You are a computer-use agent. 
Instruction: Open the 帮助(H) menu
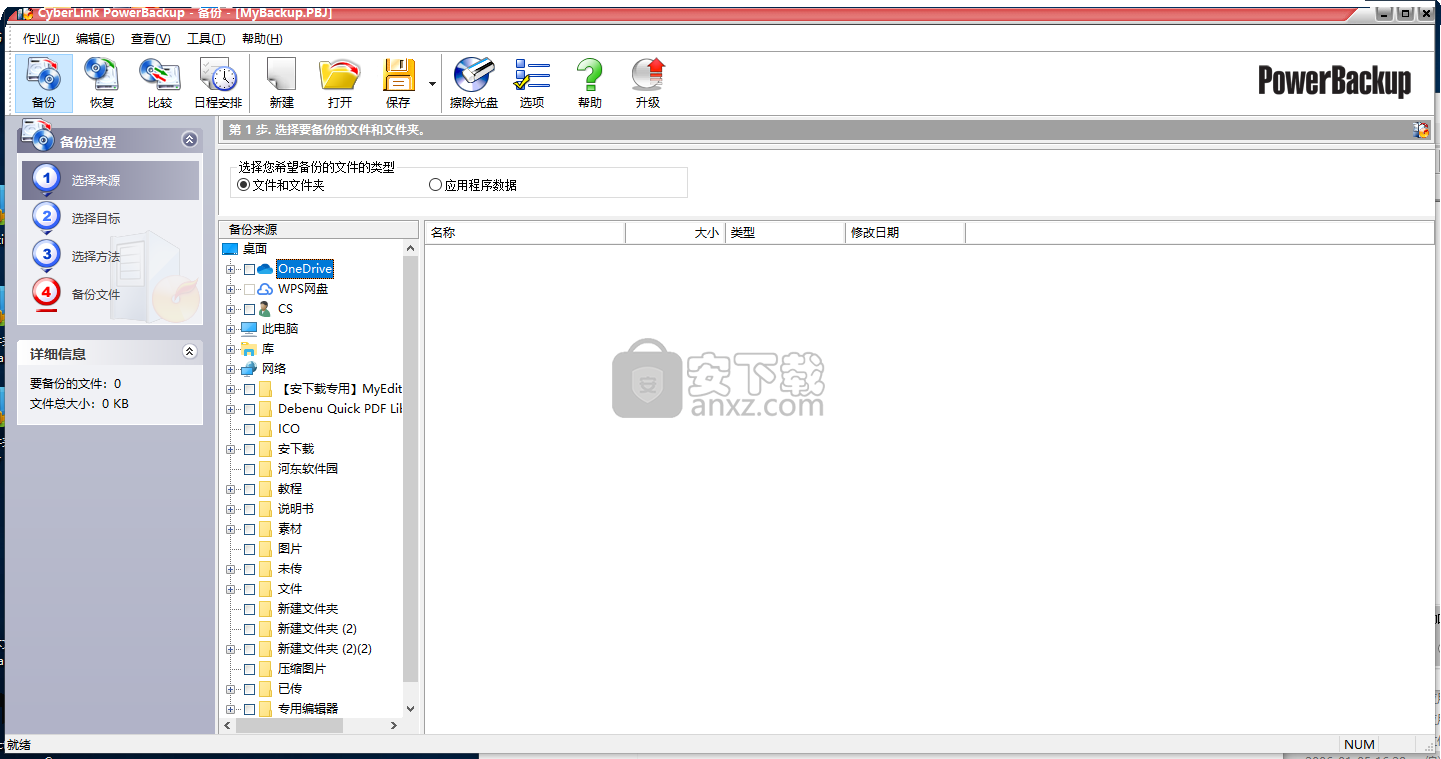coord(262,39)
